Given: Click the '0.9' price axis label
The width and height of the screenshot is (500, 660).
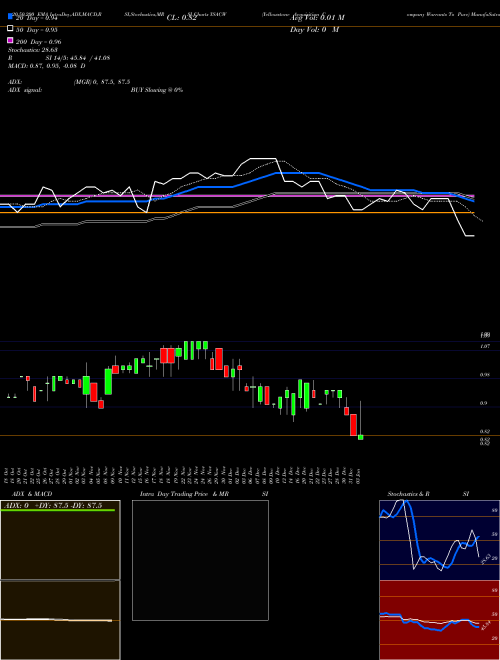Looking at the screenshot, I should pos(484,403).
